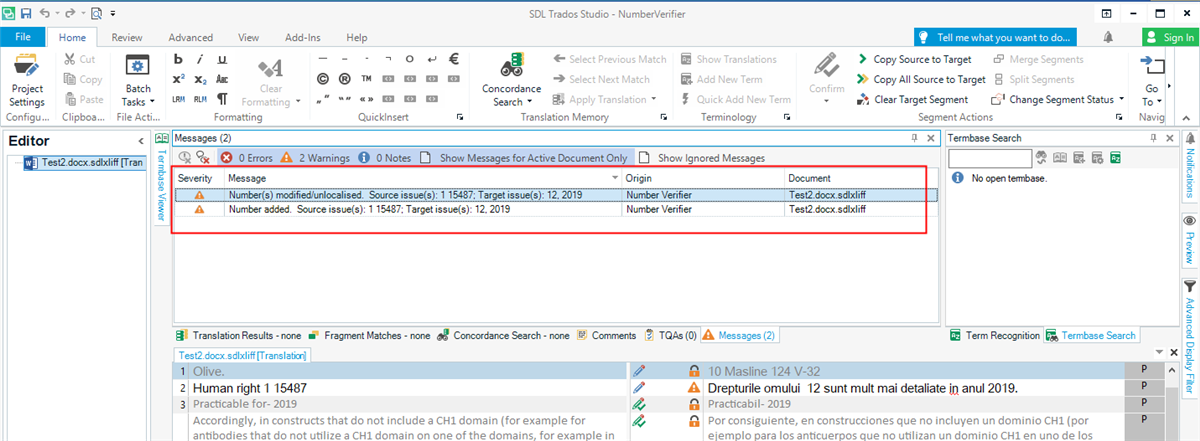Apply bold formatting
This screenshot has height=441, width=1200.
178,59
